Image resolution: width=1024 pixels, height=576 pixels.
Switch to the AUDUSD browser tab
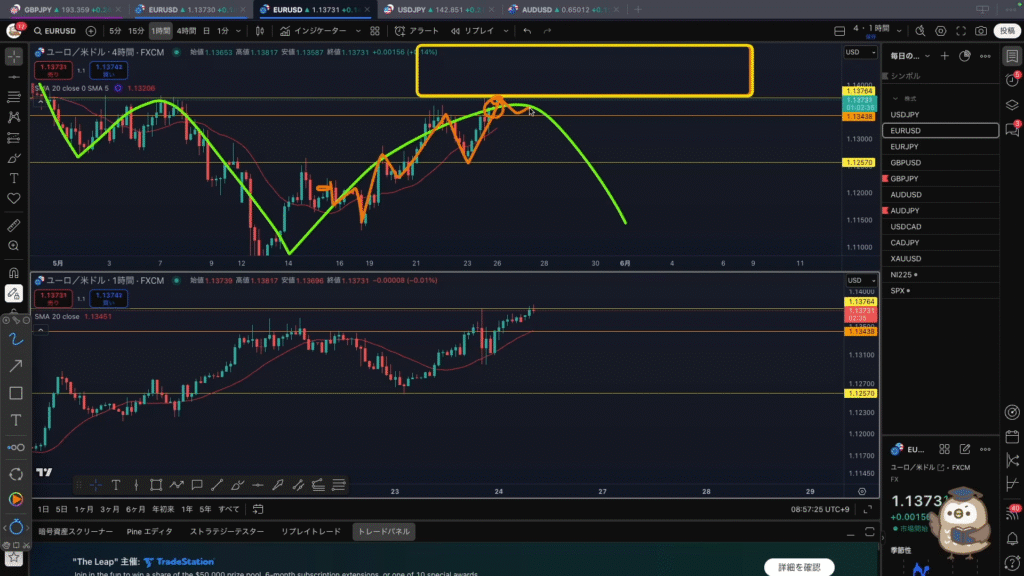click(x=563, y=10)
